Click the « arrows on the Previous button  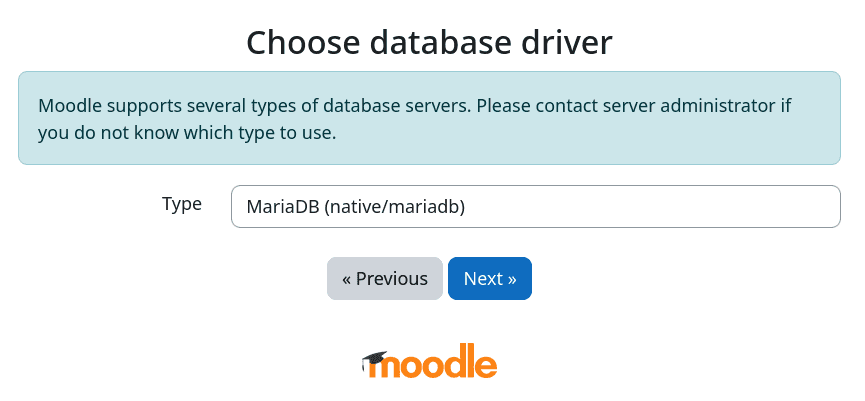point(347,279)
